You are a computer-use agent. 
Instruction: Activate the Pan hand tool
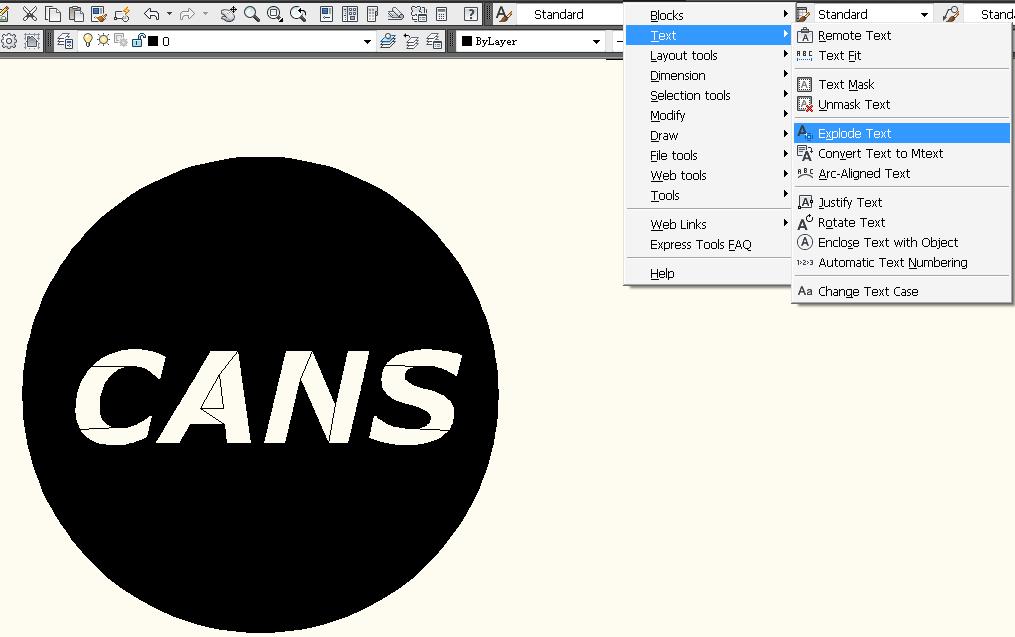tap(228, 14)
